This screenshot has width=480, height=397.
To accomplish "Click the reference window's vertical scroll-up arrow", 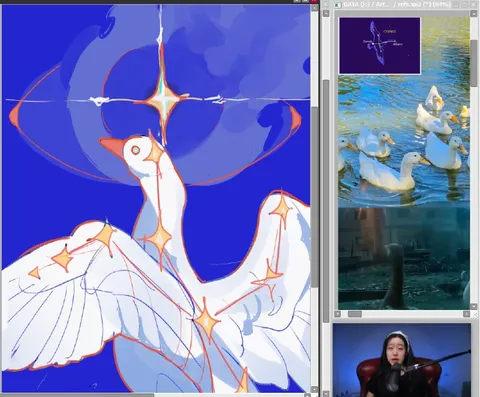I will click(474, 13).
